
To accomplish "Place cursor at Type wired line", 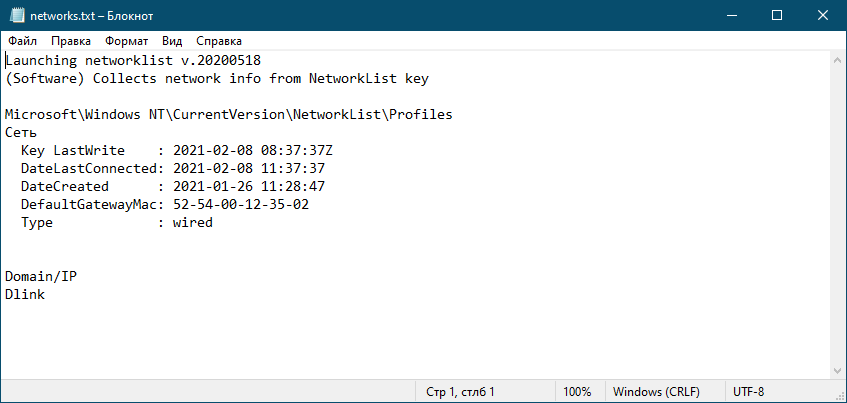I will coord(117,223).
